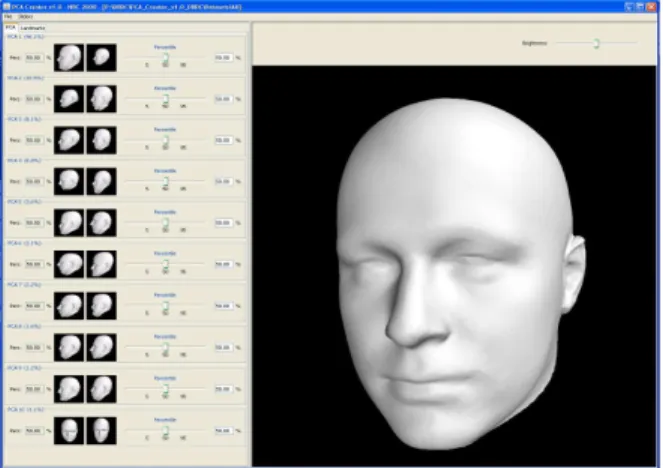Select PCA 5 right head thumbnail
This screenshot has width=663, height=468.
click(x=101, y=222)
